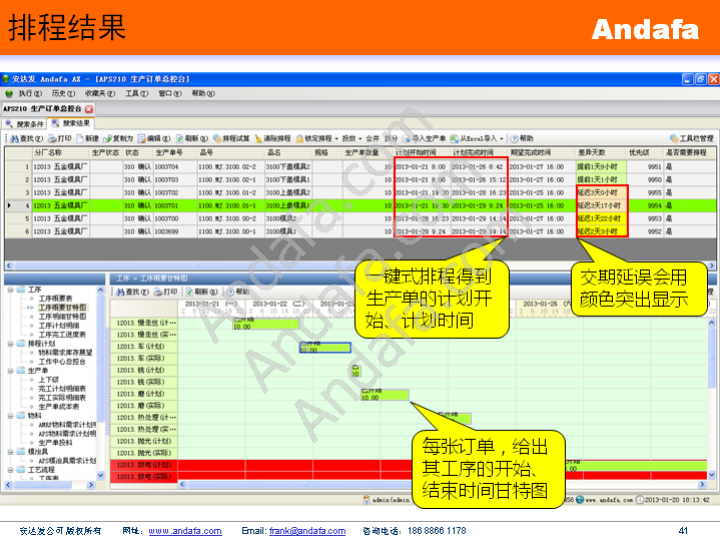Screen dimensions: 720x540
Task: Switch to the 搜索条件 tab
Action: [x=25, y=124]
